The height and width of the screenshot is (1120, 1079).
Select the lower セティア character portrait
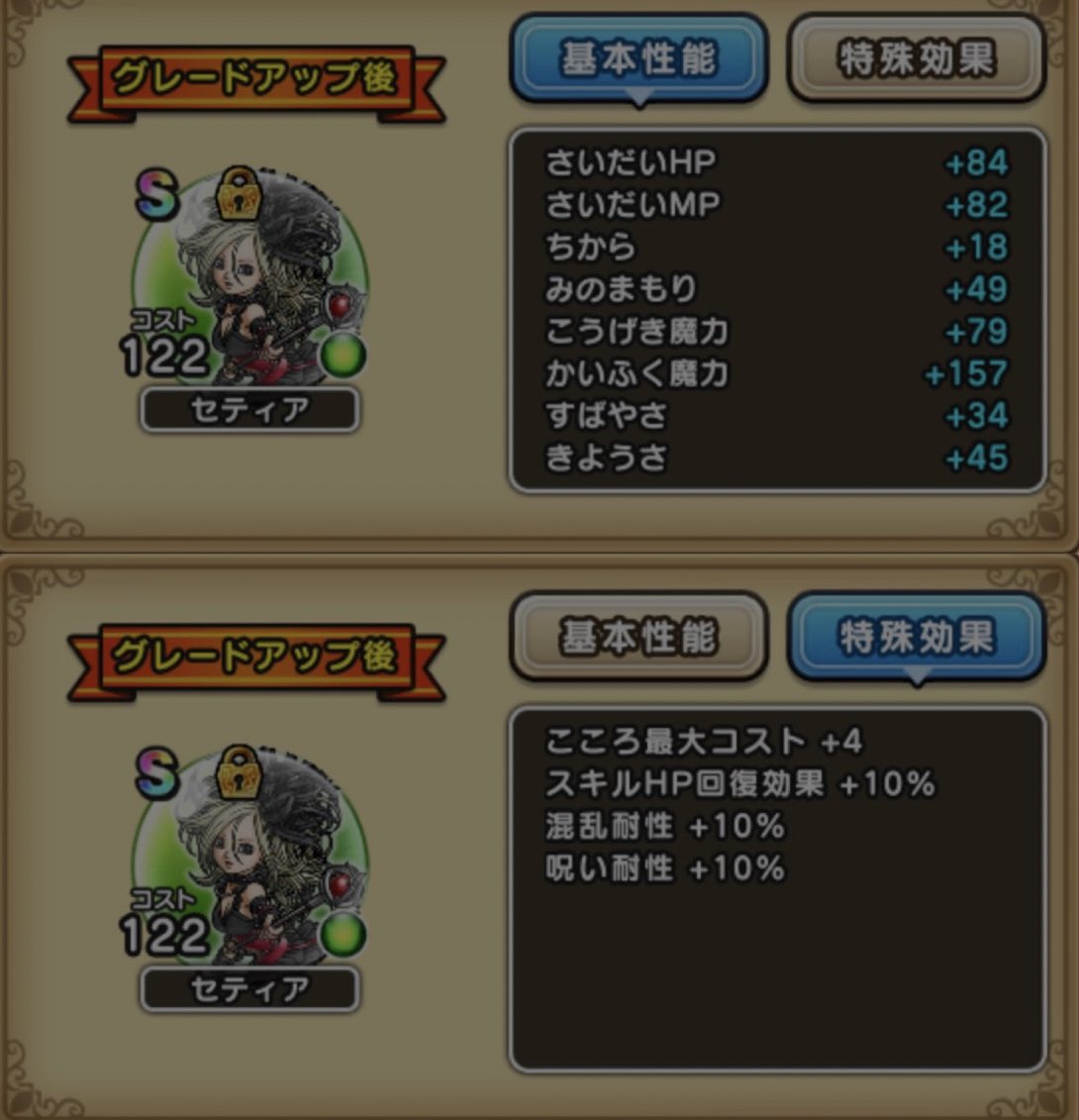(249, 858)
